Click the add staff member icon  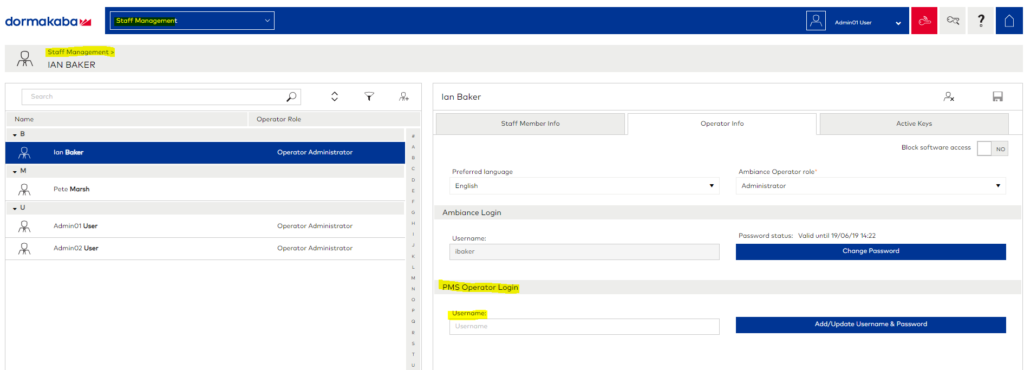(x=404, y=97)
